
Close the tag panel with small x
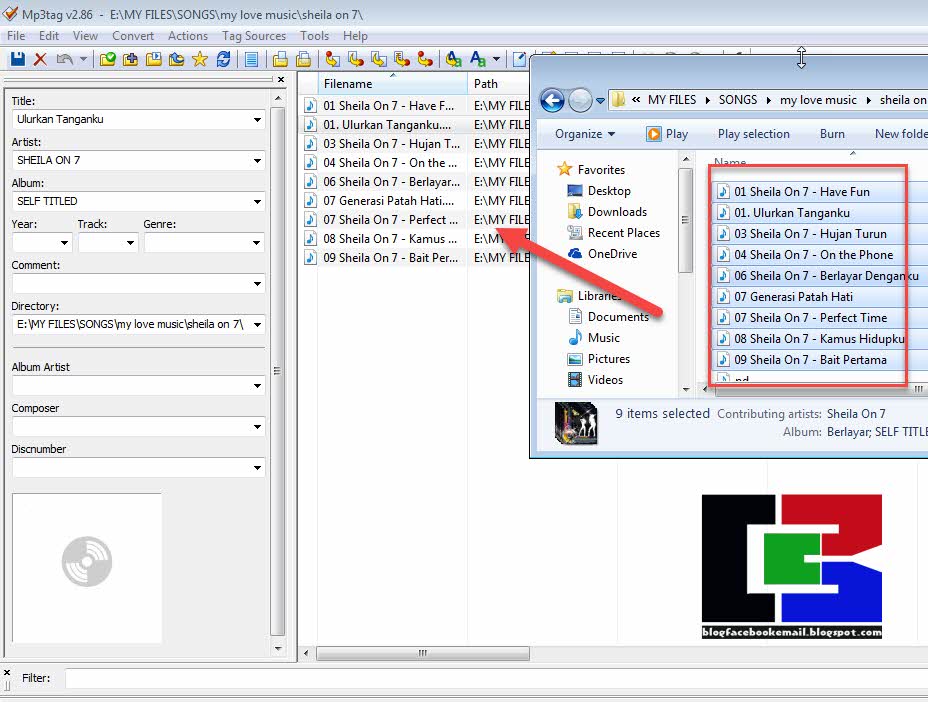[281, 79]
